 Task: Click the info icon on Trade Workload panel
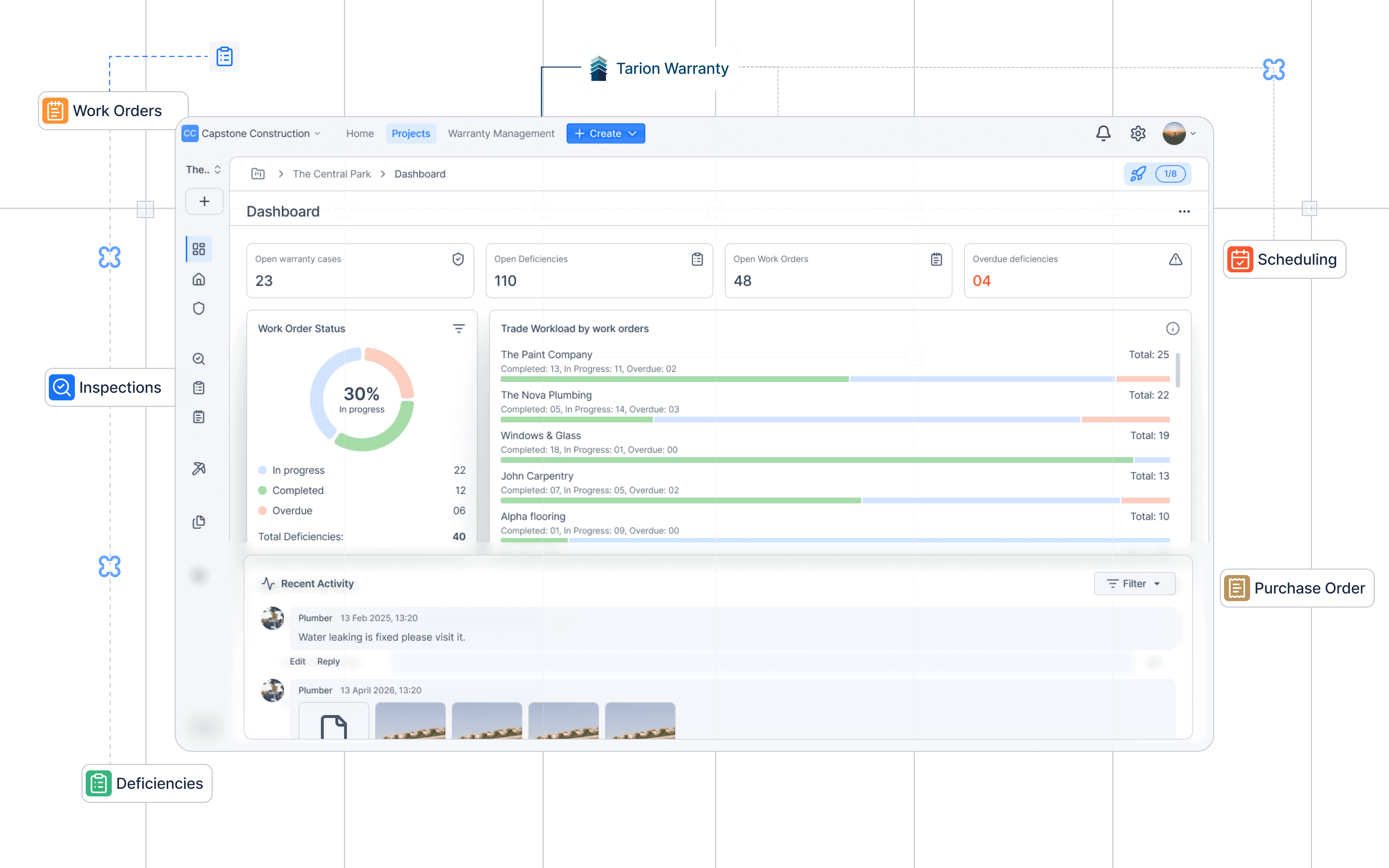1173,328
